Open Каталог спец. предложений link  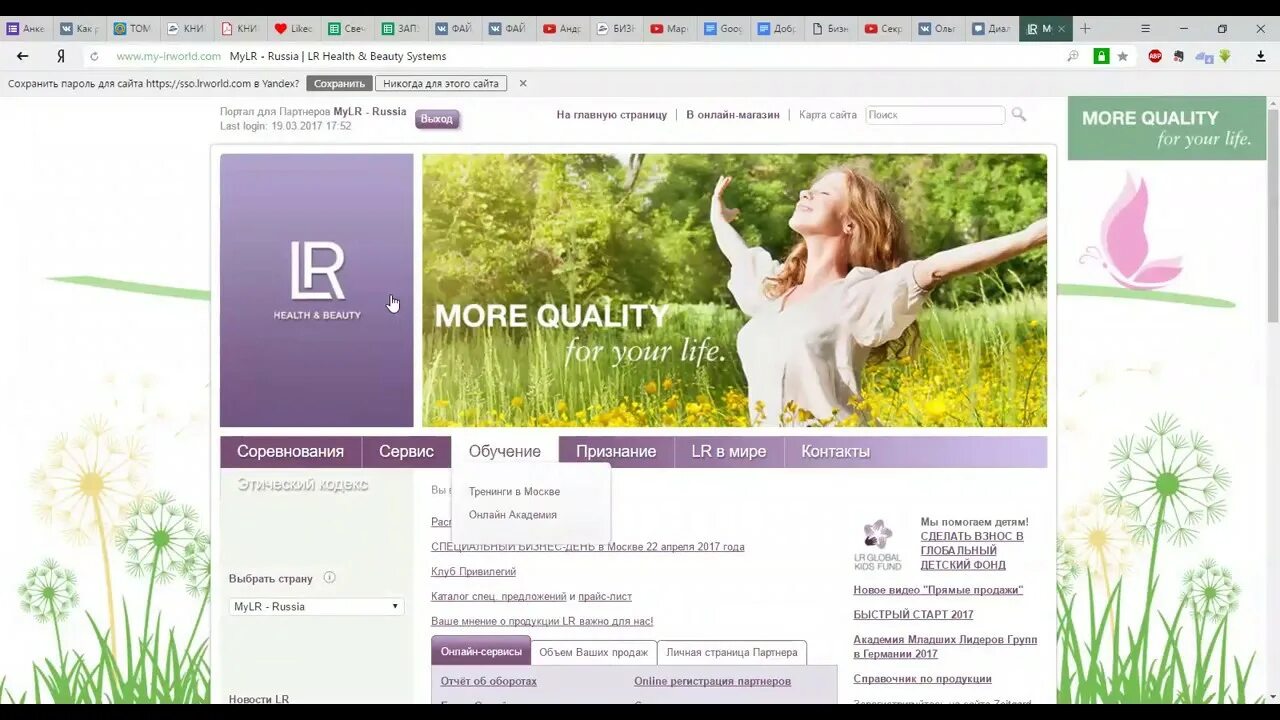coord(499,597)
